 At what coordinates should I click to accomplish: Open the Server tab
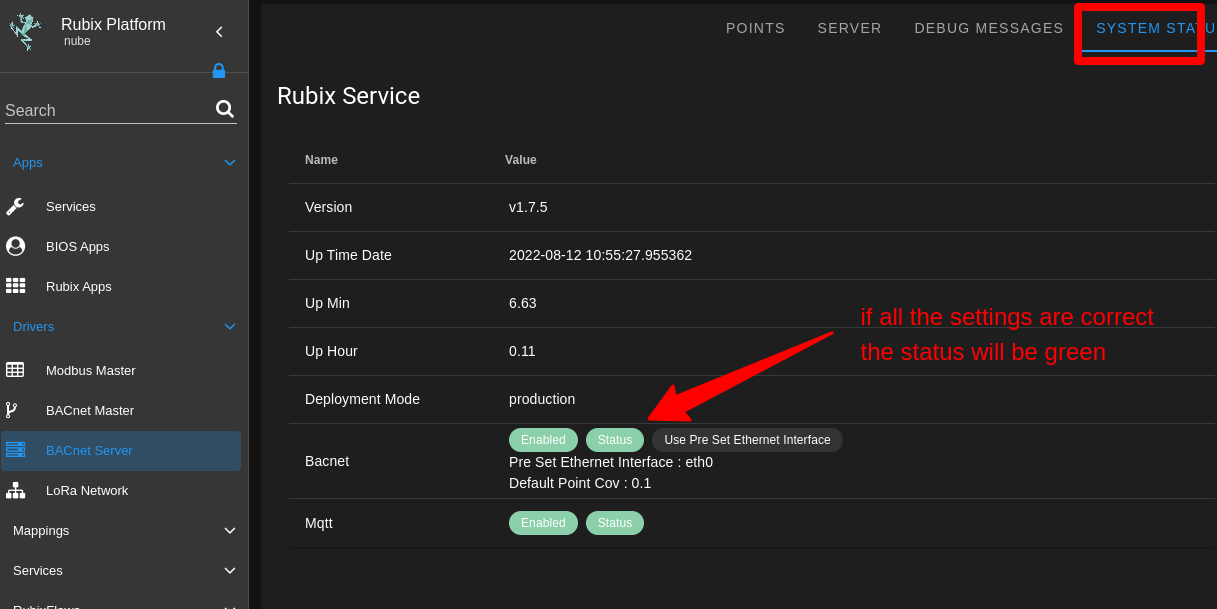[850, 28]
